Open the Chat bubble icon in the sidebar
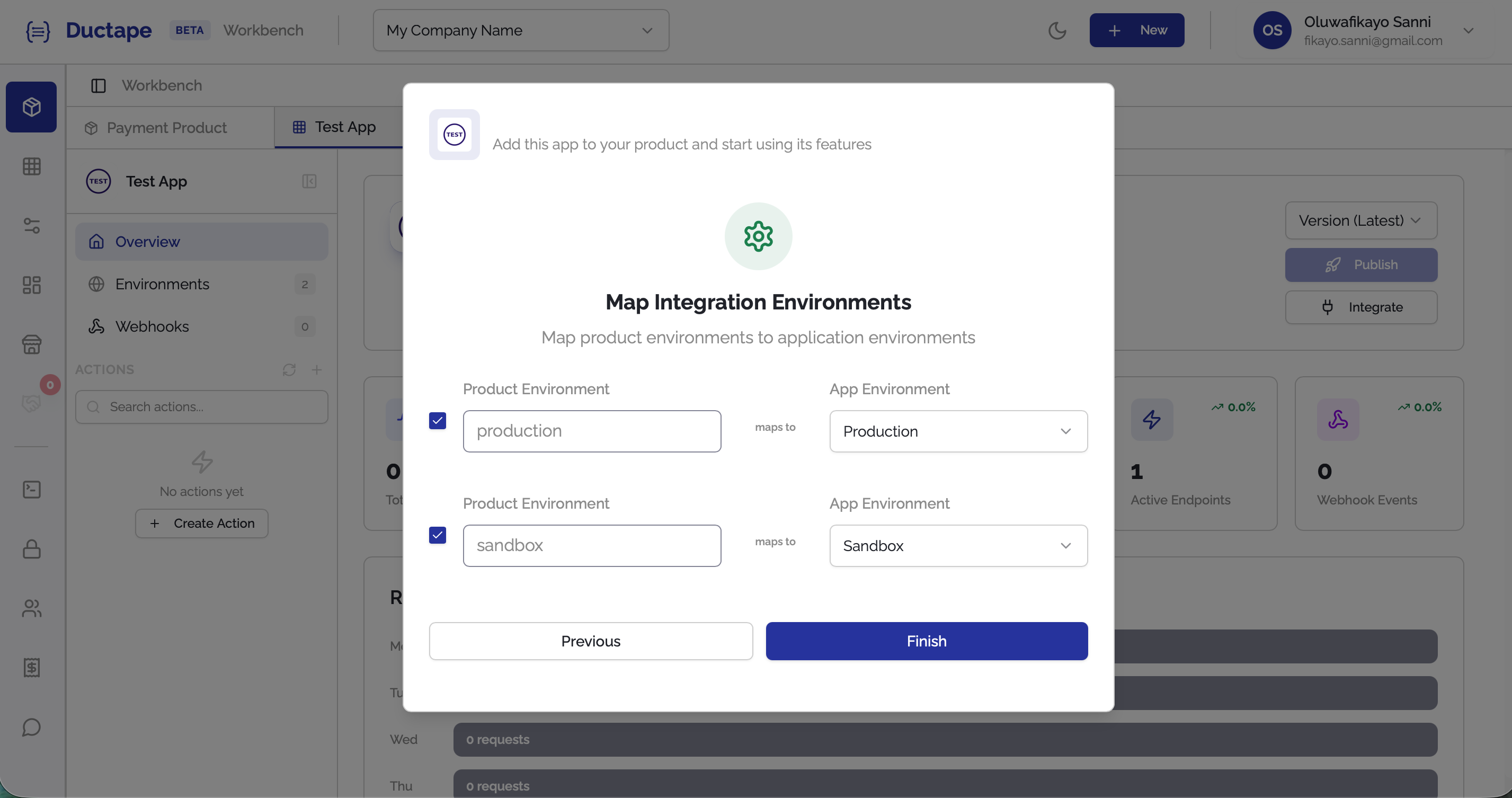This screenshot has width=1512, height=798. [x=31, y=728]
